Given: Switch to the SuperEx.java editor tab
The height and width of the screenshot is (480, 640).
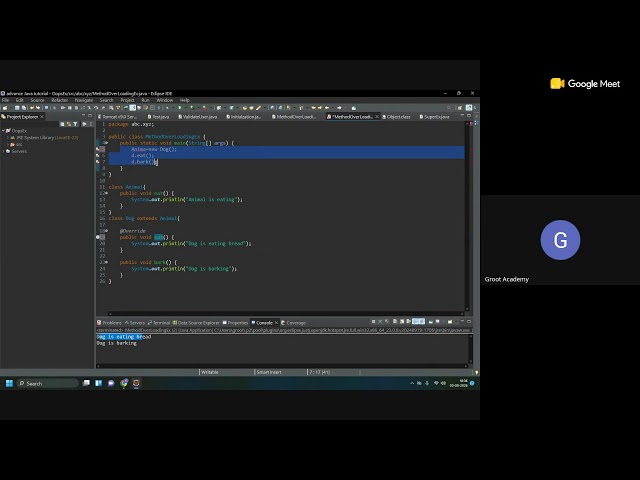Looking at the screenshot, I should coord(434,117).
